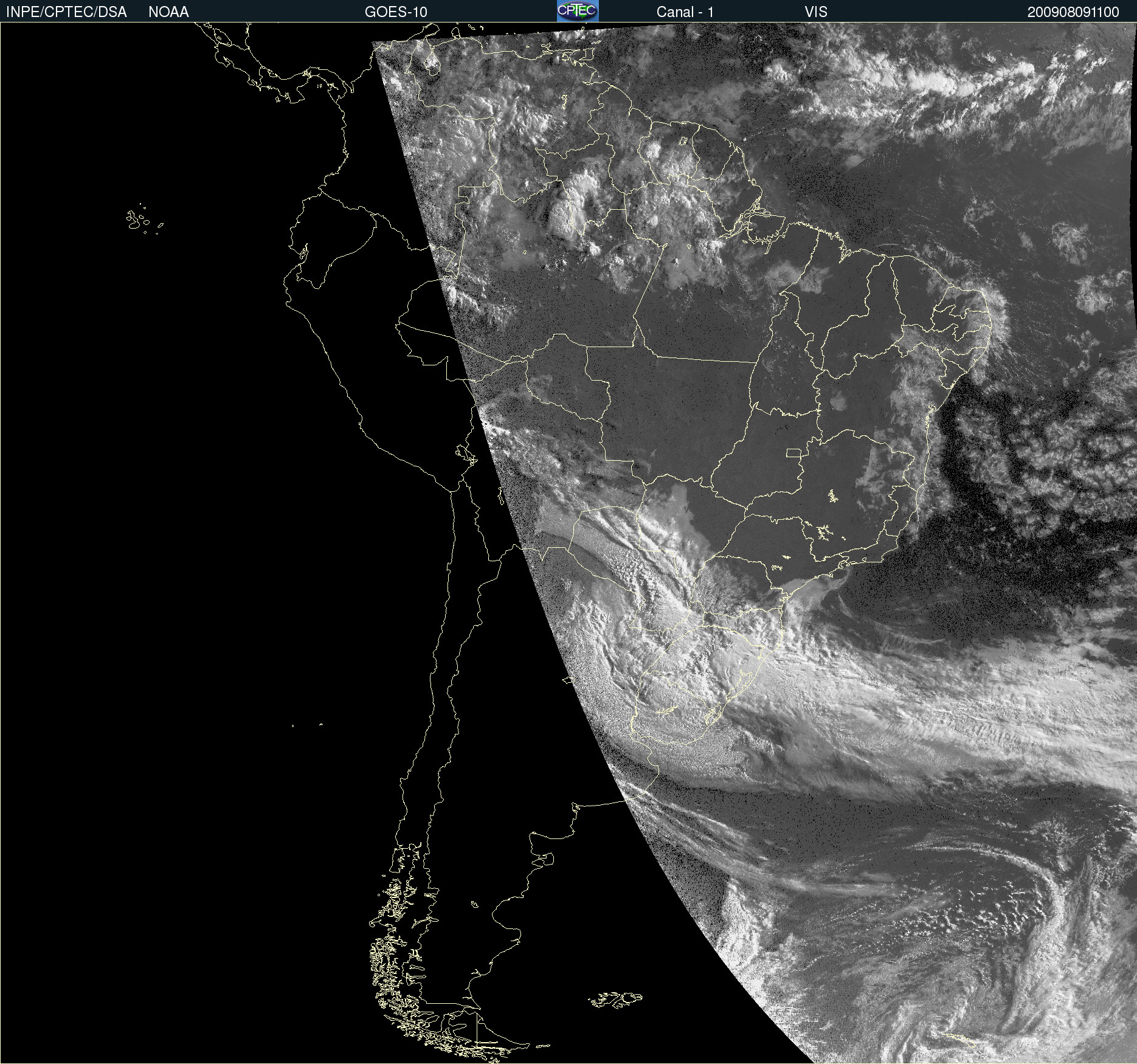Click the 200908091100 timestamp
Screen dimensions: 1137x1064
[1073, 12]
